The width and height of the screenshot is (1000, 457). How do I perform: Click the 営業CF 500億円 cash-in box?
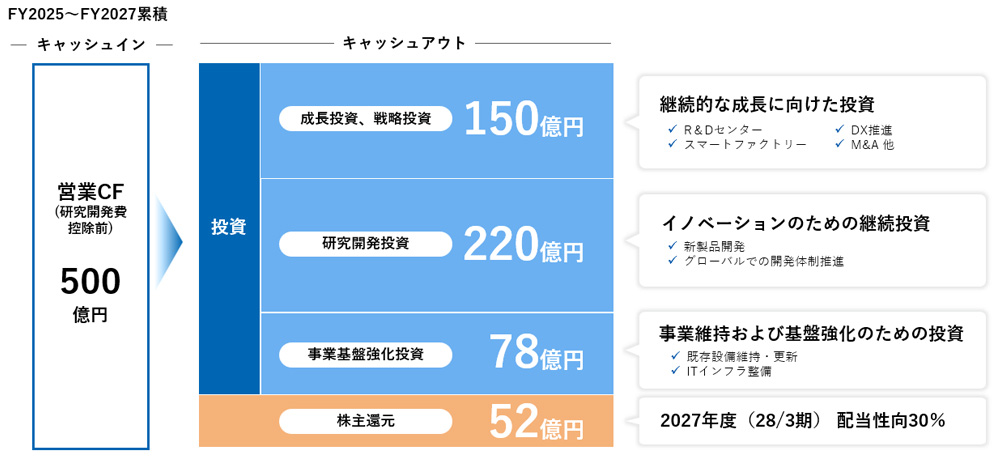pyautogui.click(x=91, y=256)
